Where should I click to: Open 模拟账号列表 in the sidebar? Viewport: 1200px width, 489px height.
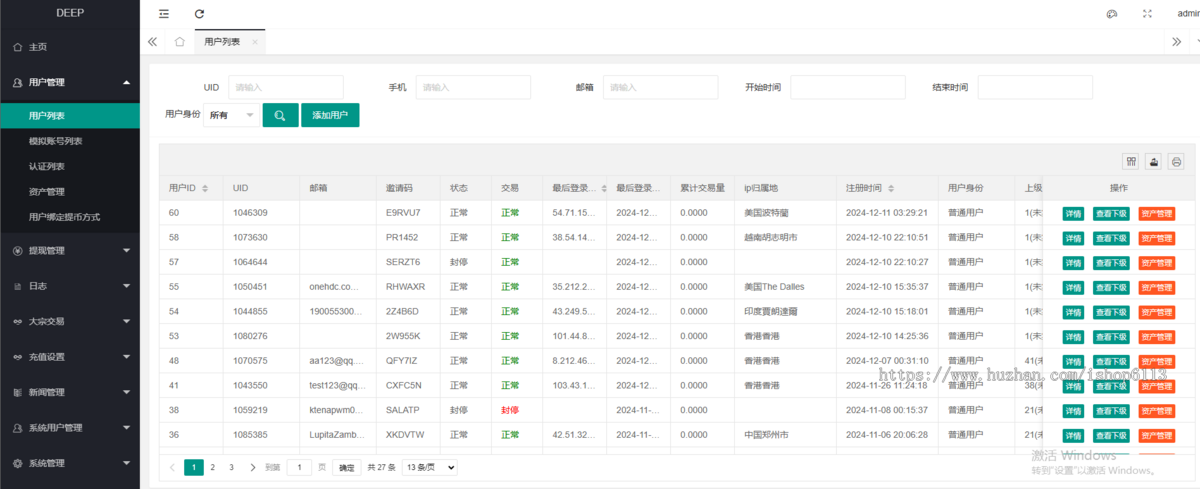(x=70, y=141)
